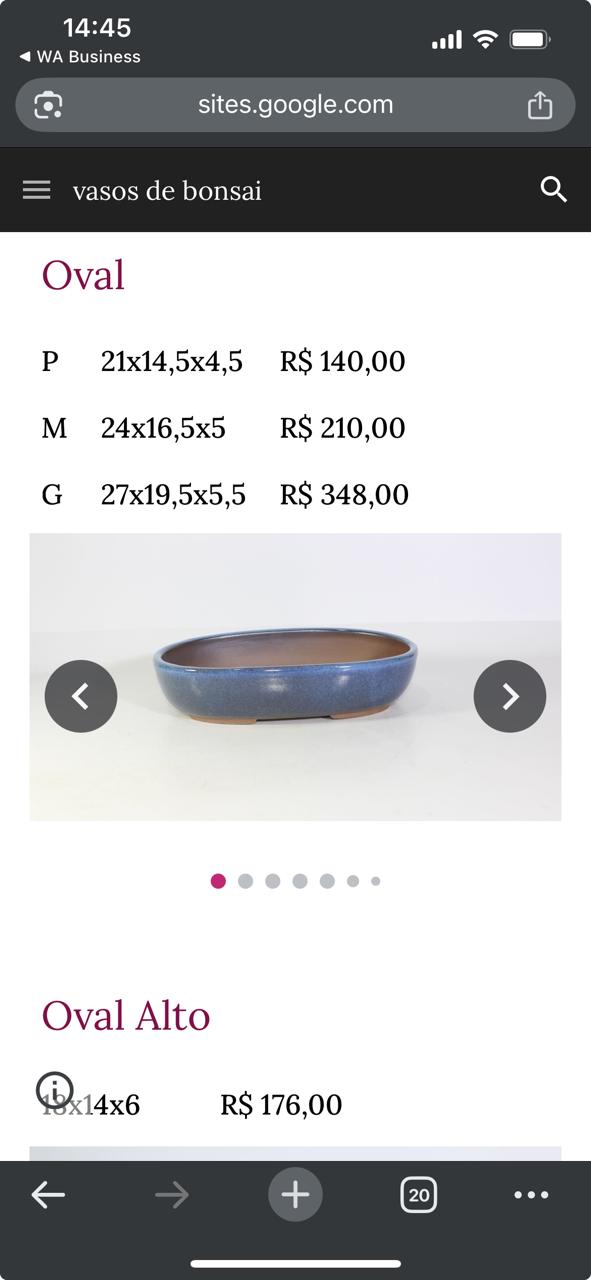
Task: Open the camera lens search icon
Action: 49,105
